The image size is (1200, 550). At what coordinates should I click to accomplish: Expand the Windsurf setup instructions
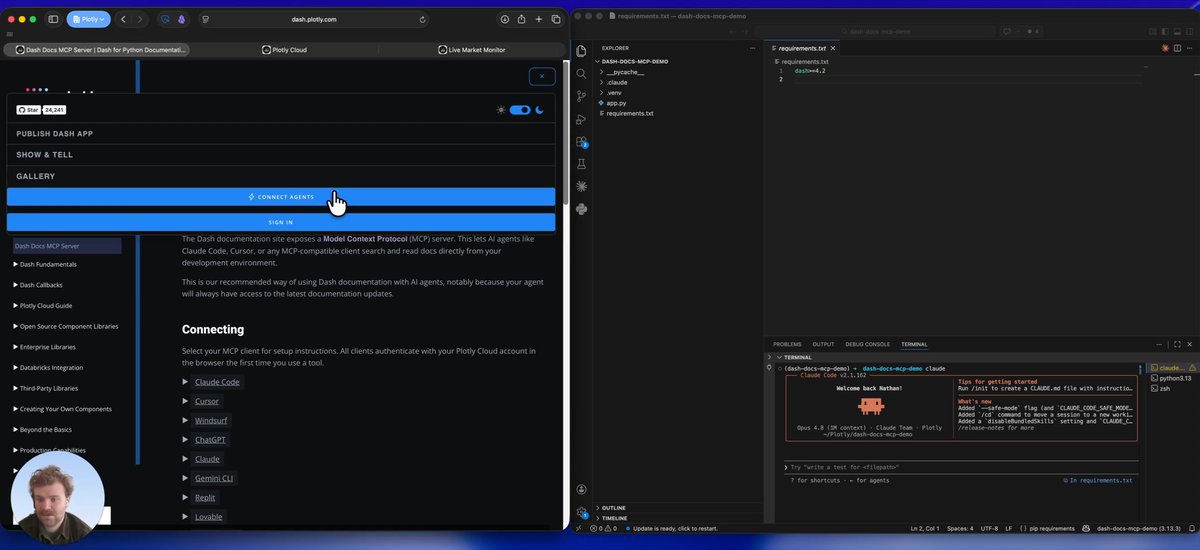(x=211, y=420)
